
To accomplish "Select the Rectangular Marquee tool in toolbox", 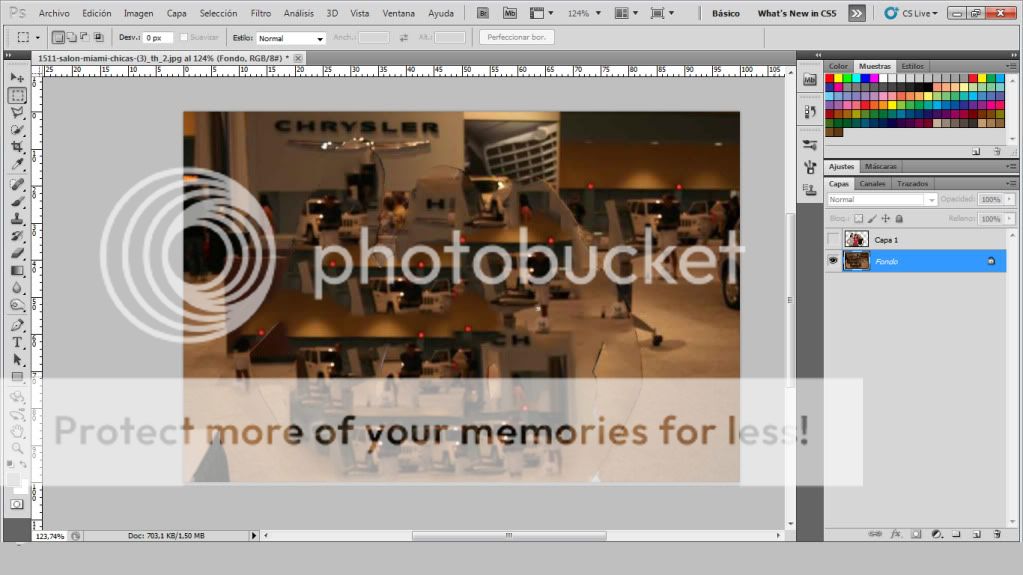I will click(x=17, y=95).
